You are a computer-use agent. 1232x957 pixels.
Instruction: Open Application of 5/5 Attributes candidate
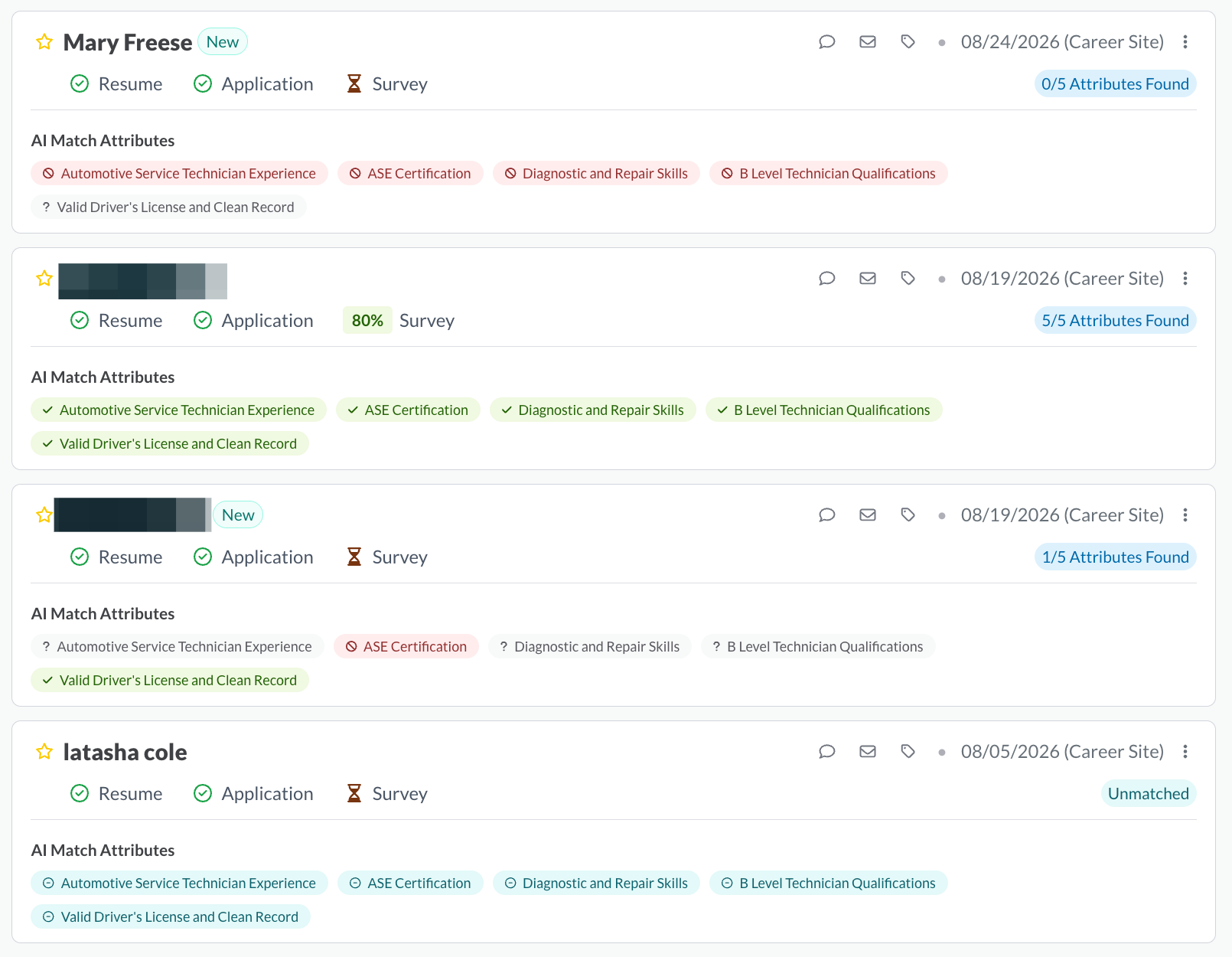[253, 321]
